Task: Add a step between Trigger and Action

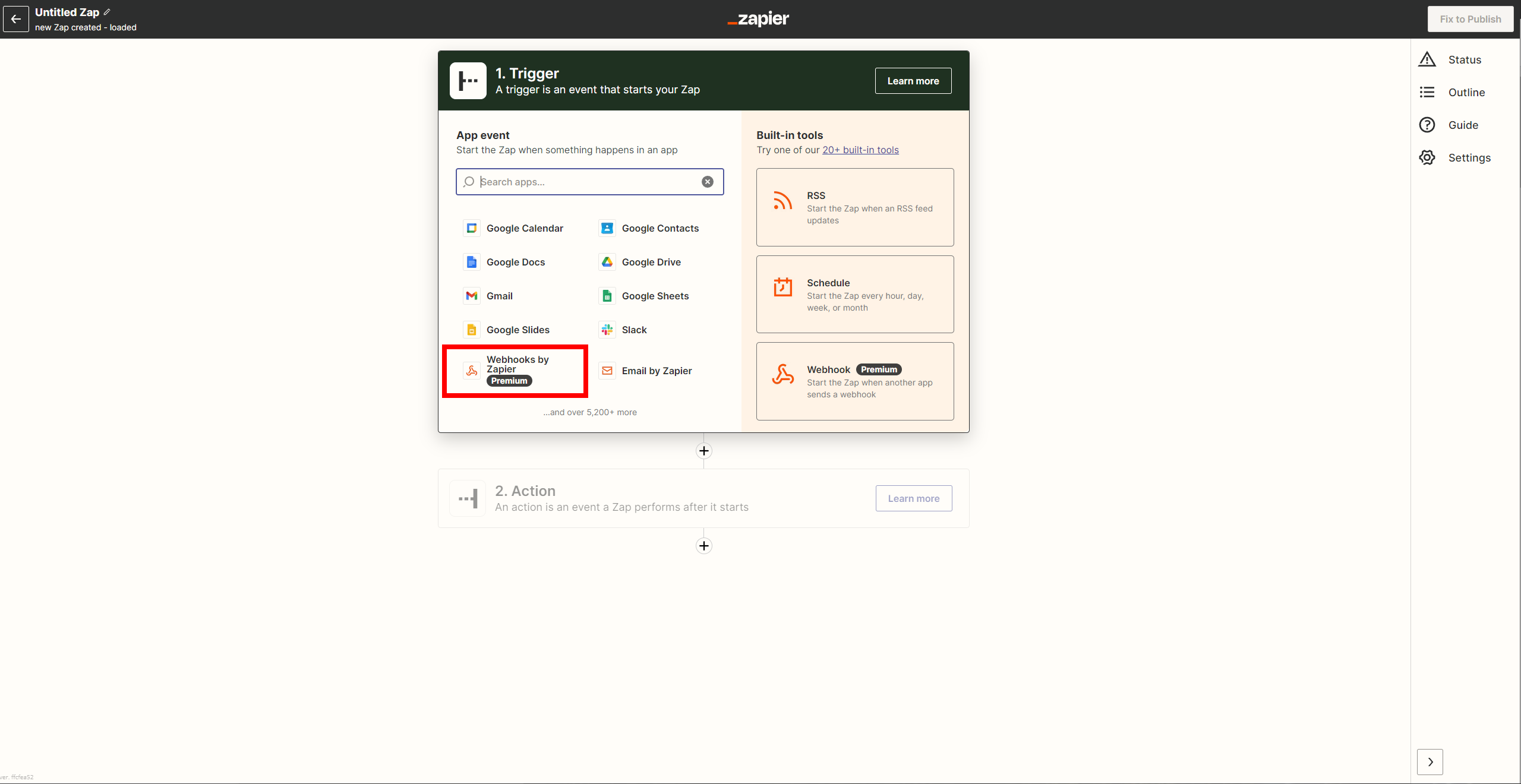Action: (x=703, y=451)
